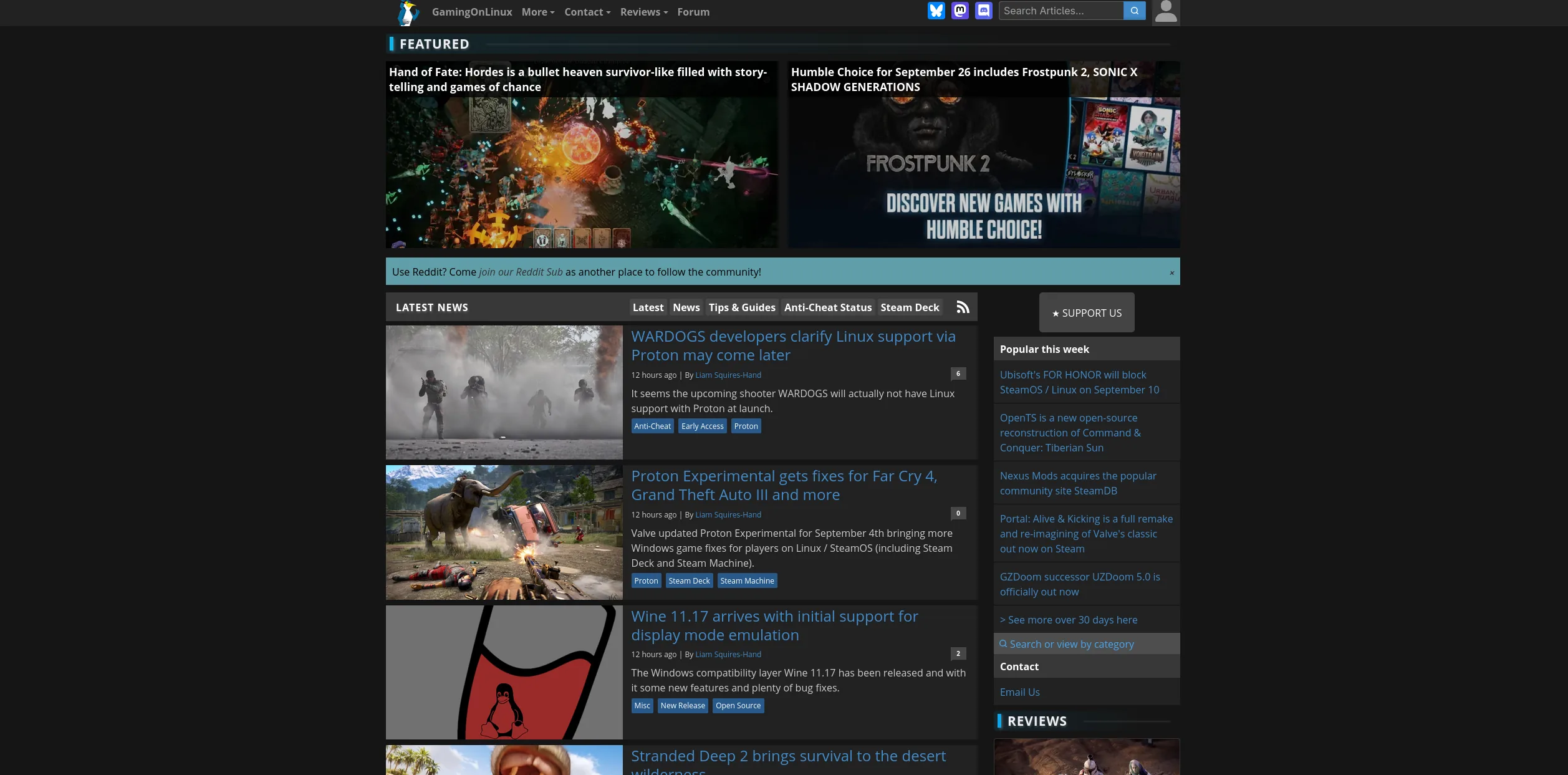Expand the More dropdown menu
Screen dimensions: 1568x775
click(x=537, y=12)
